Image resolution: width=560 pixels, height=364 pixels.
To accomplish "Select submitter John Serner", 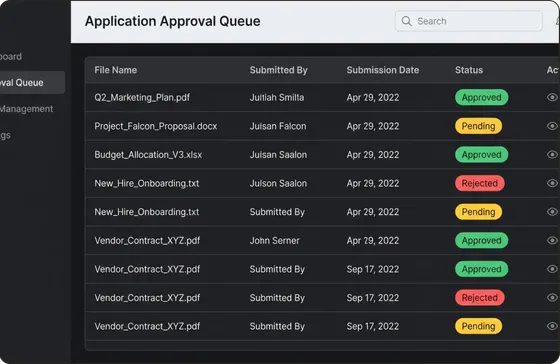I will click(x=274, y=240).
